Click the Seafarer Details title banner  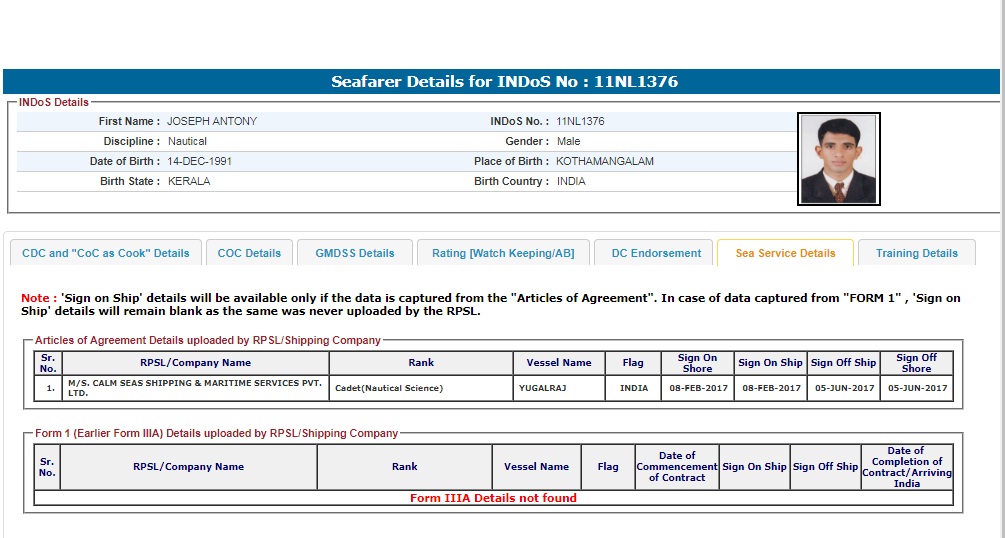pos(503,82)
